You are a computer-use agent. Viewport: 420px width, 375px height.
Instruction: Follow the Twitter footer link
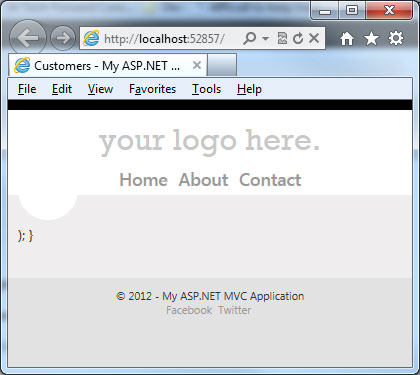coord(235,310)
